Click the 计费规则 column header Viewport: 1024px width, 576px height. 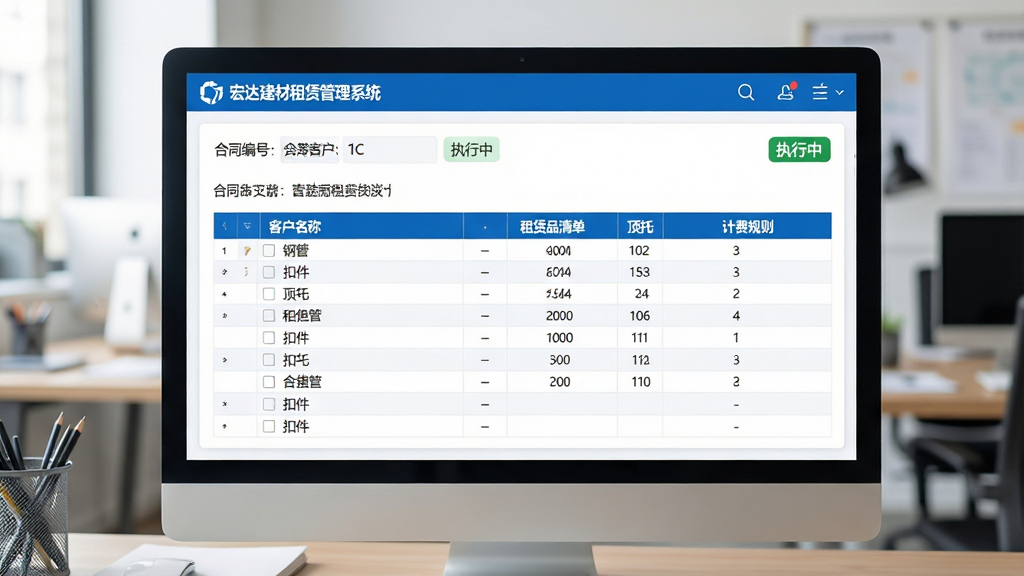(748, 227)
